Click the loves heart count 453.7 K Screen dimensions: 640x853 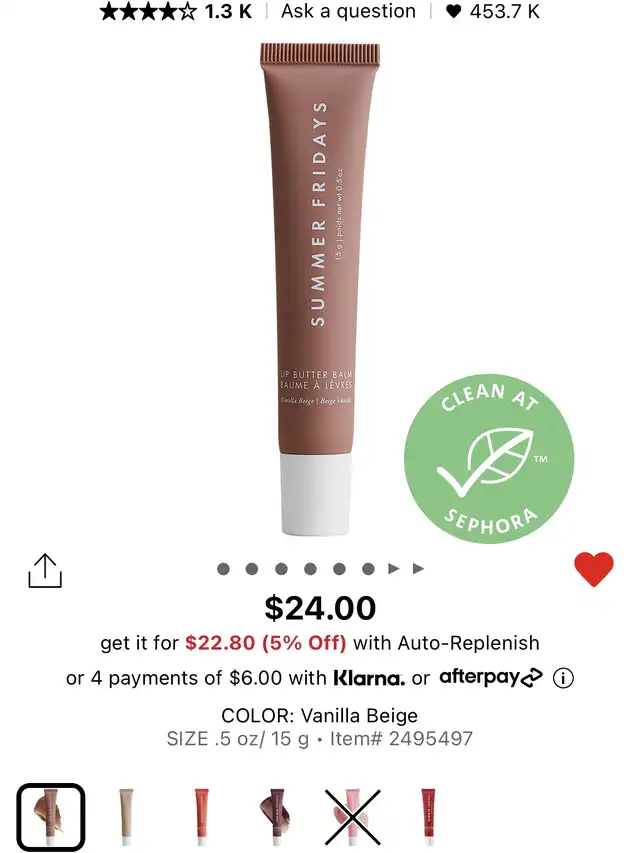pyautogui.click(x=493, y=11)
